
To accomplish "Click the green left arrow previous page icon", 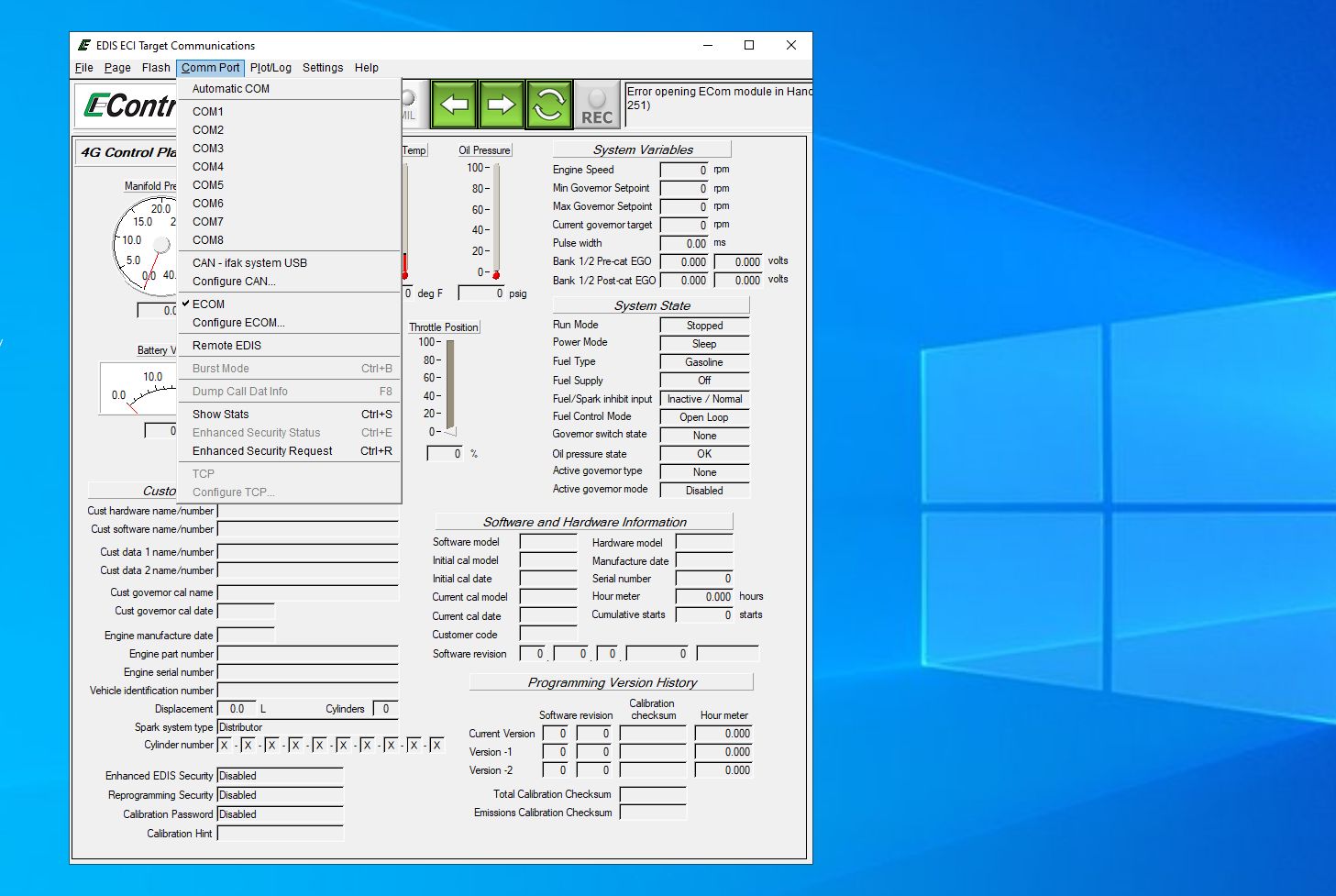I will pyautogui.click(x=454, y=105).
